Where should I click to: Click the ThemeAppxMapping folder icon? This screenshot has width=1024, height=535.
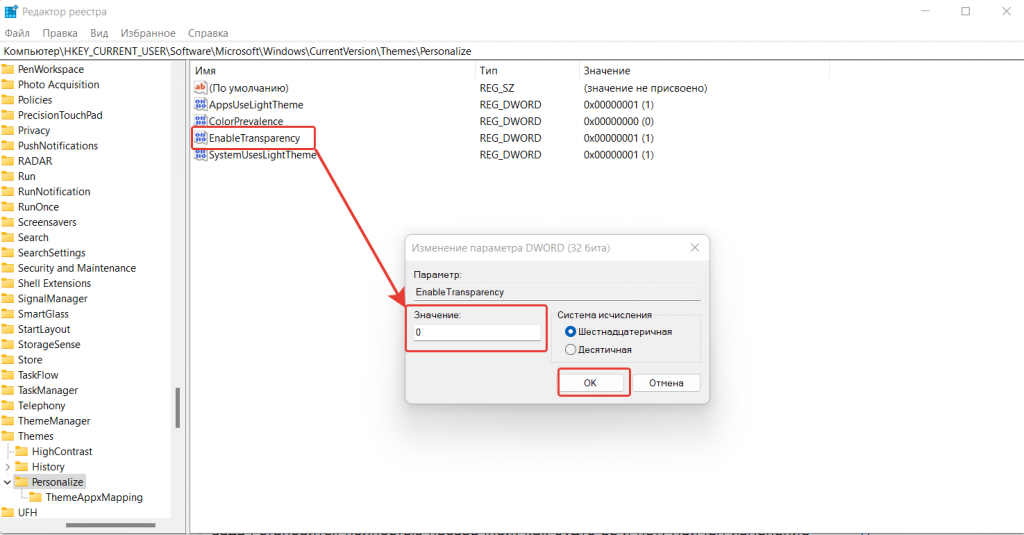[x=36, y=497]
